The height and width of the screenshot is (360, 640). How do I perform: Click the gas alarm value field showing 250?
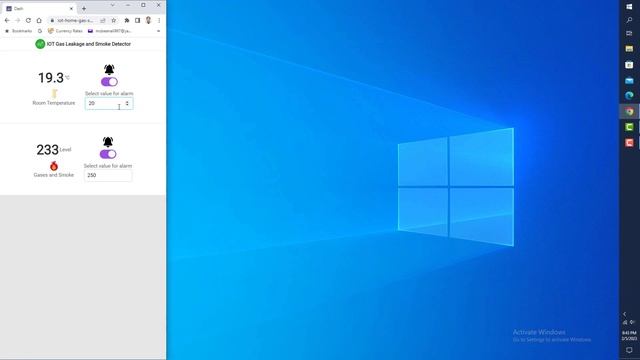click(x=108, y=175)
